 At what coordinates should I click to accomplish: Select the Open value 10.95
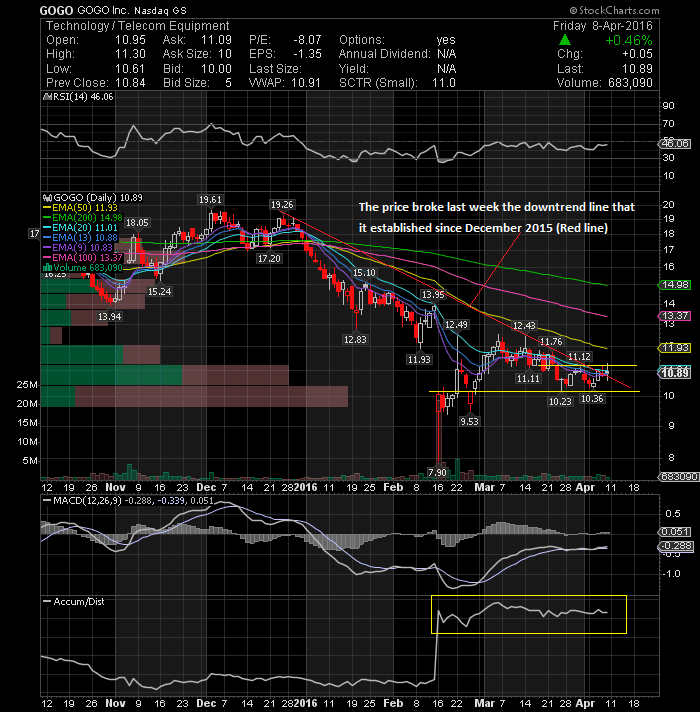(x=130, y=40)
